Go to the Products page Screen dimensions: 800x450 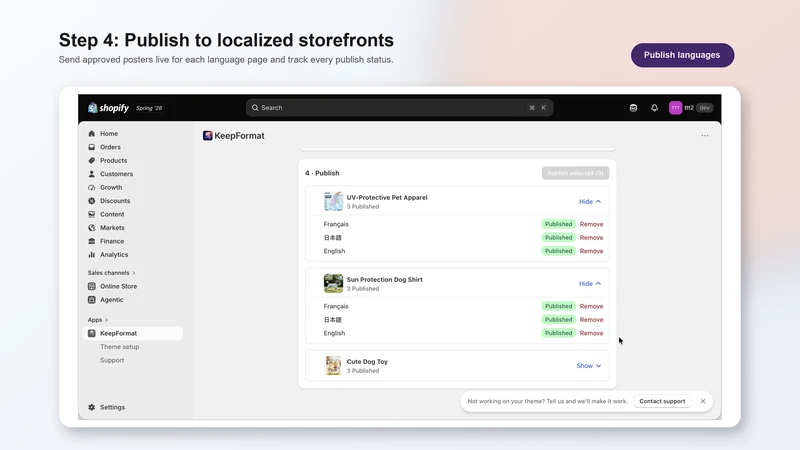click(113, 160)
